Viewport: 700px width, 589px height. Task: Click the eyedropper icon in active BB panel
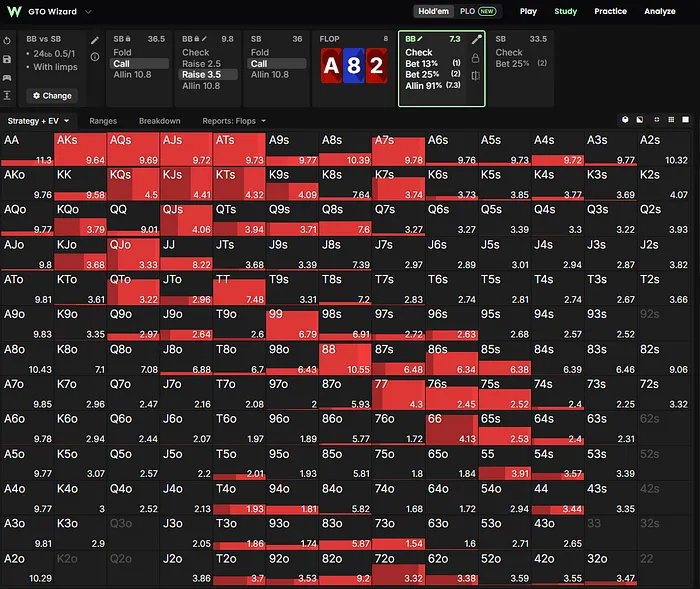(476, 40)
